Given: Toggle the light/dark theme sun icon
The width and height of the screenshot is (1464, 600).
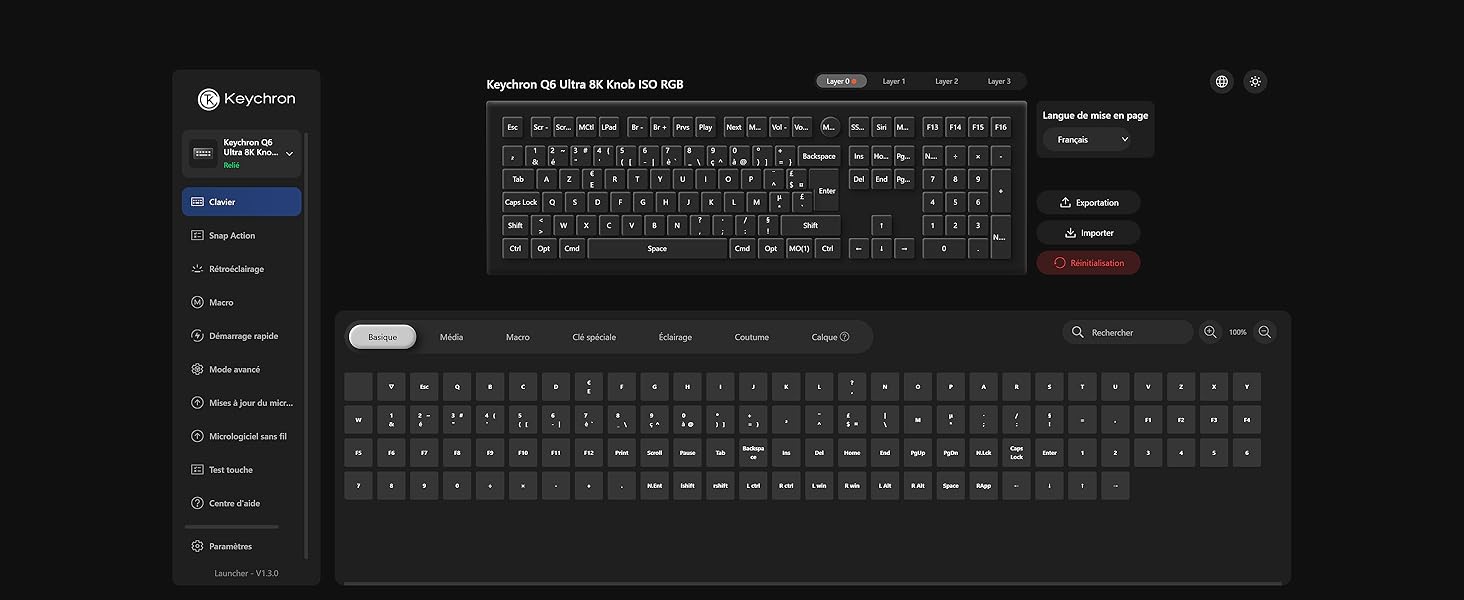Looking at the screenshot, I should 1256,82.
